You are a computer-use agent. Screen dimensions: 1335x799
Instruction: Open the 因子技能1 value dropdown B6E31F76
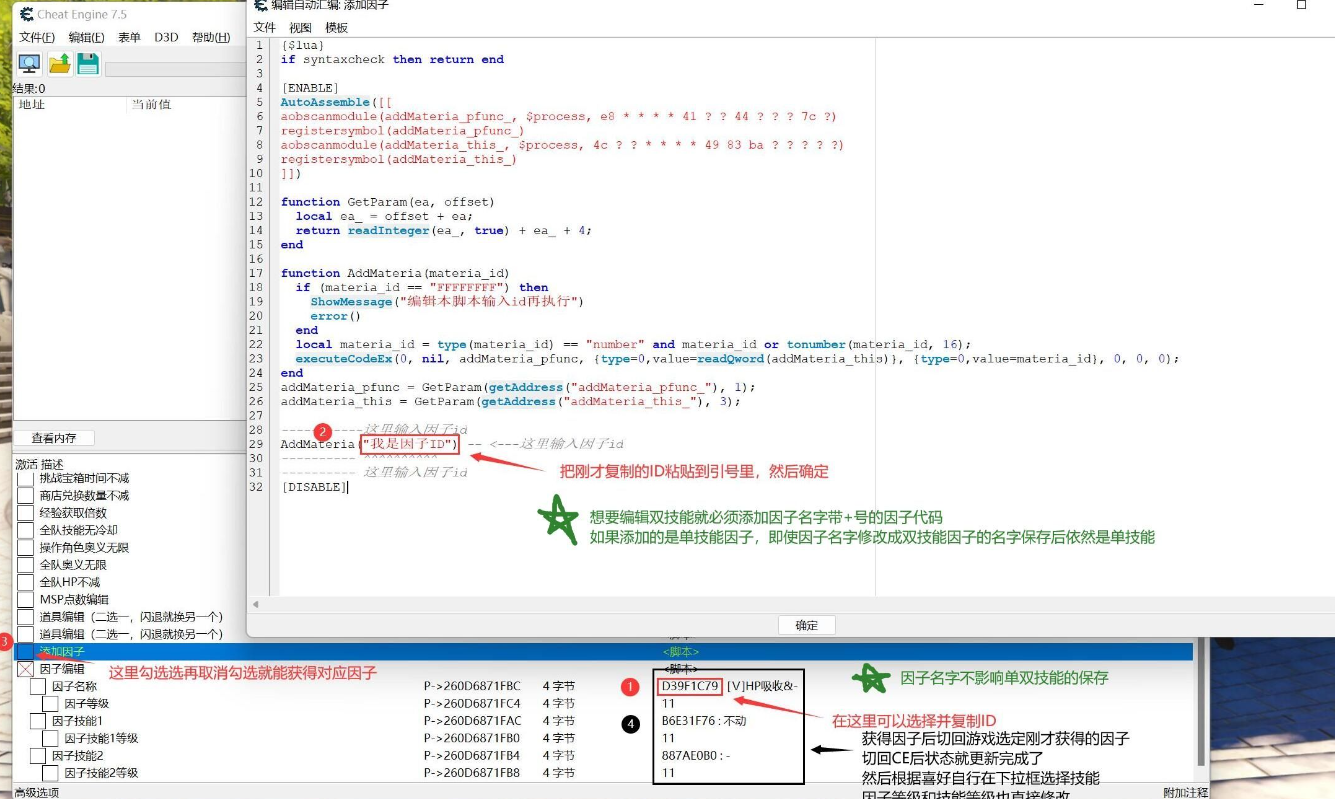click(x=690, y=721)
